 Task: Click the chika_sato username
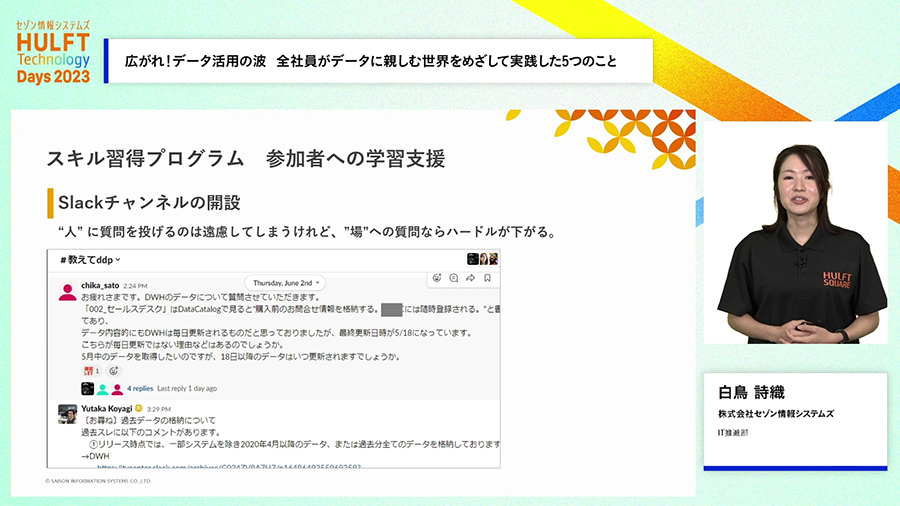click(100, 285)
